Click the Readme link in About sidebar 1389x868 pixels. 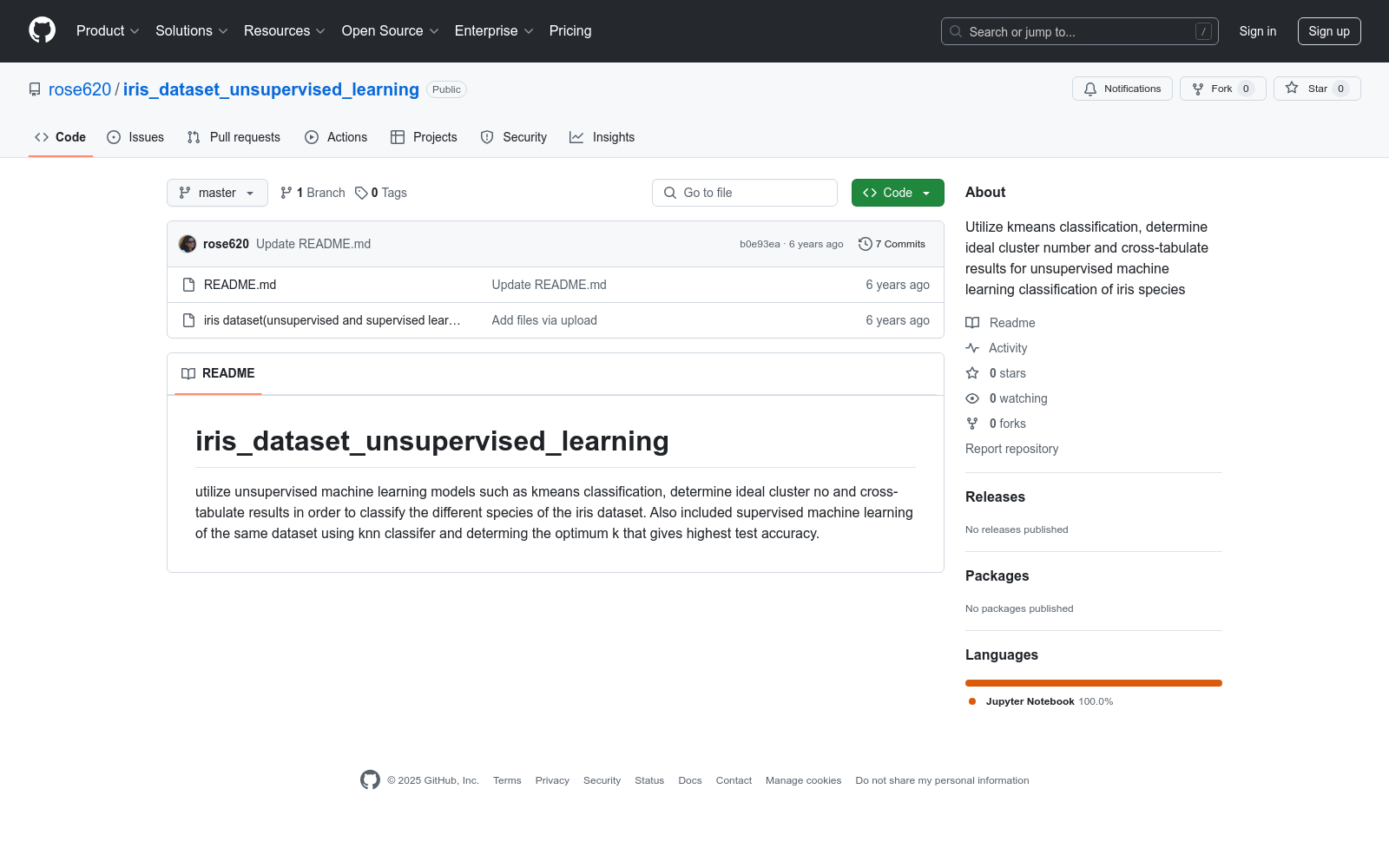(x=1001, y=323)
